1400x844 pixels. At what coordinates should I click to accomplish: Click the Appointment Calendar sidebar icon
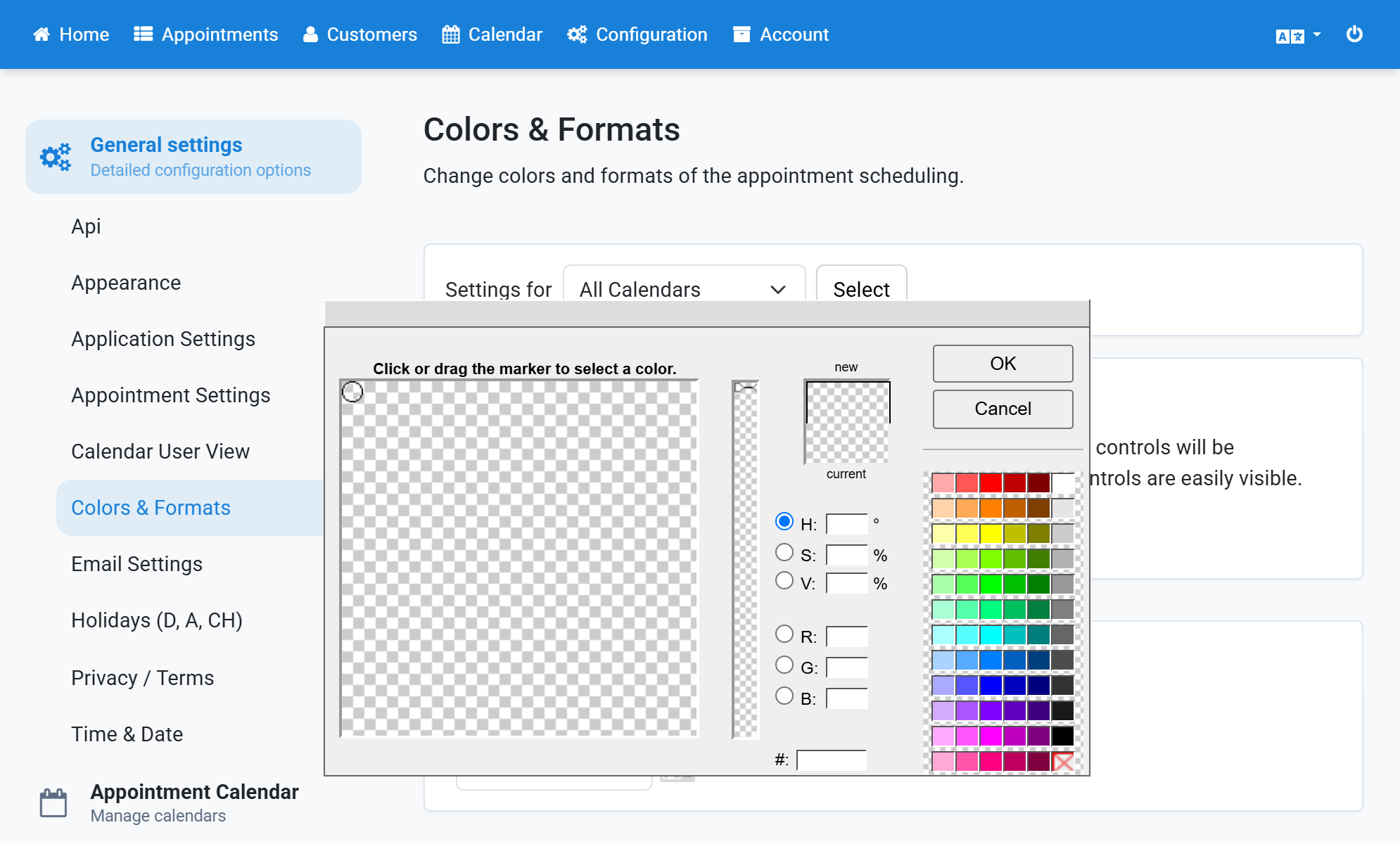click(53, 803)
